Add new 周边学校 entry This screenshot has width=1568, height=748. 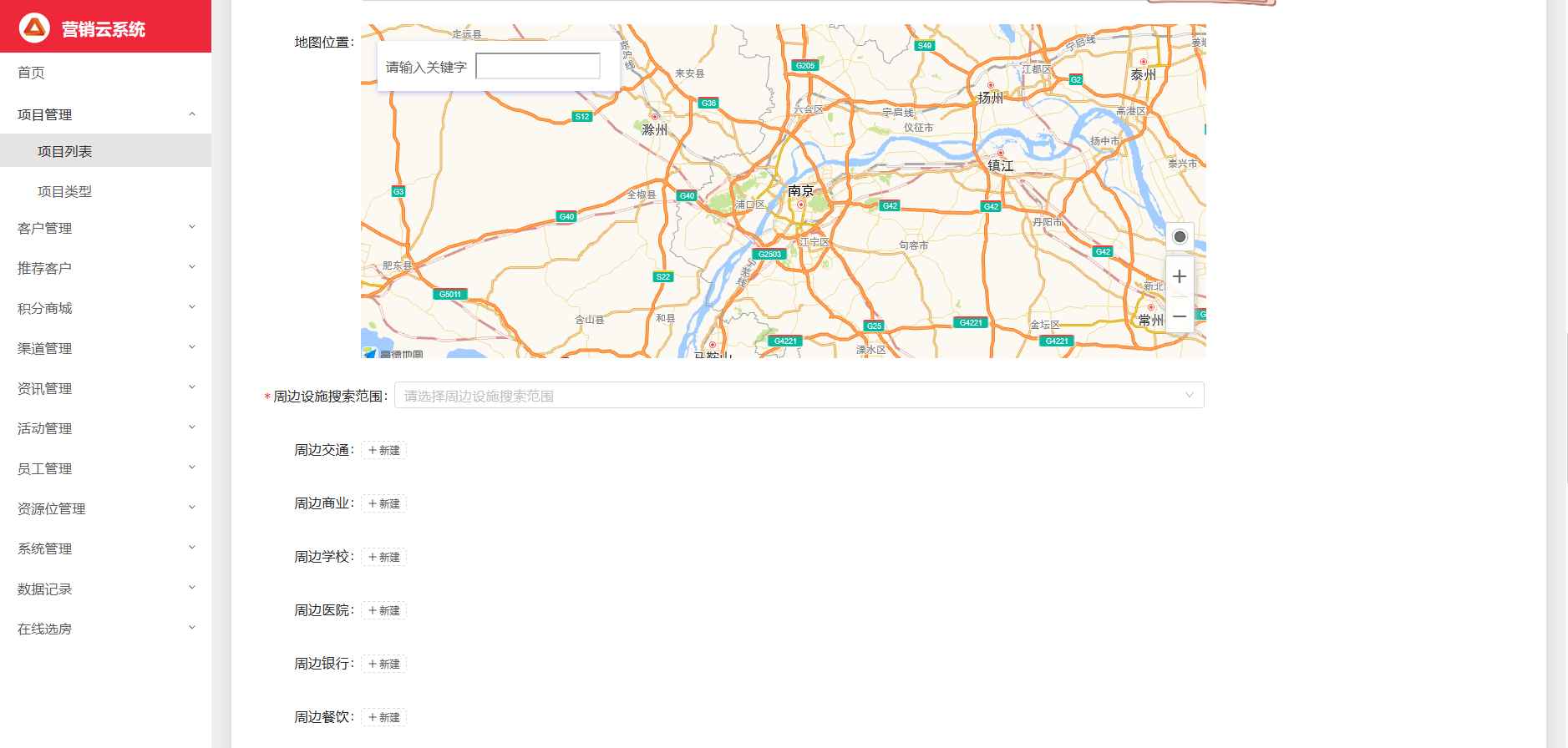tap(384, 557)
